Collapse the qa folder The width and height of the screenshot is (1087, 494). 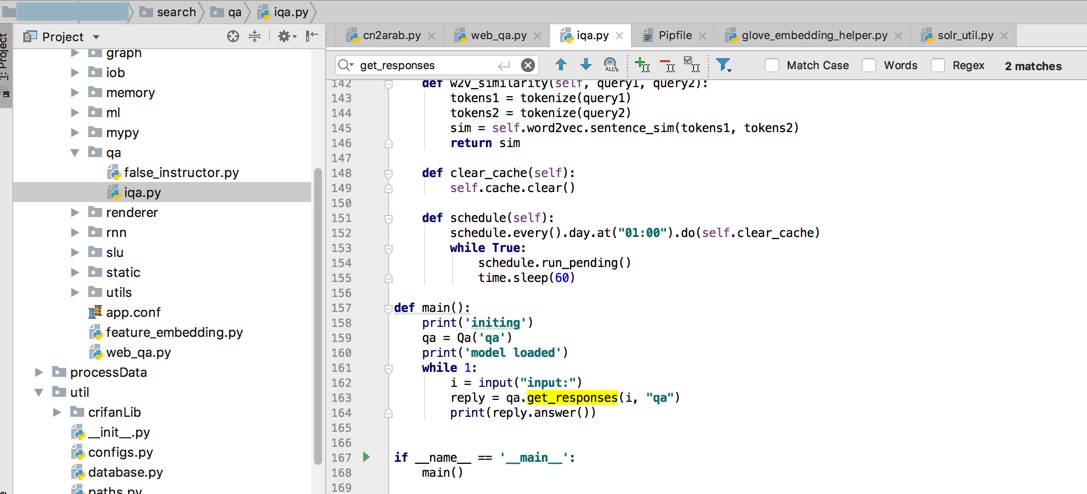click(x=76, y=152)
